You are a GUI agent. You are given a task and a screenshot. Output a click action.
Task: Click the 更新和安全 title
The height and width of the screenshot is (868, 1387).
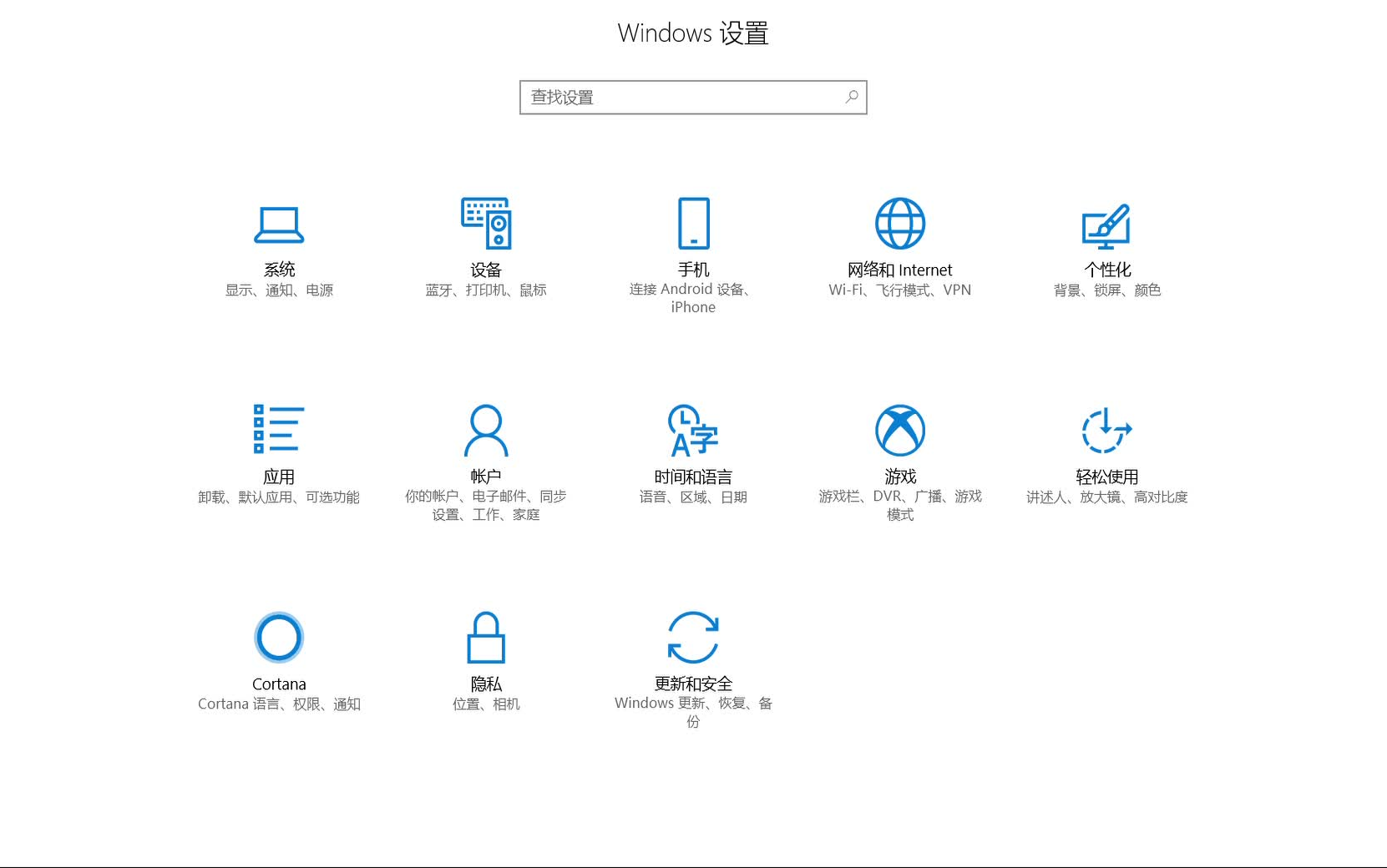pos(693,684)
